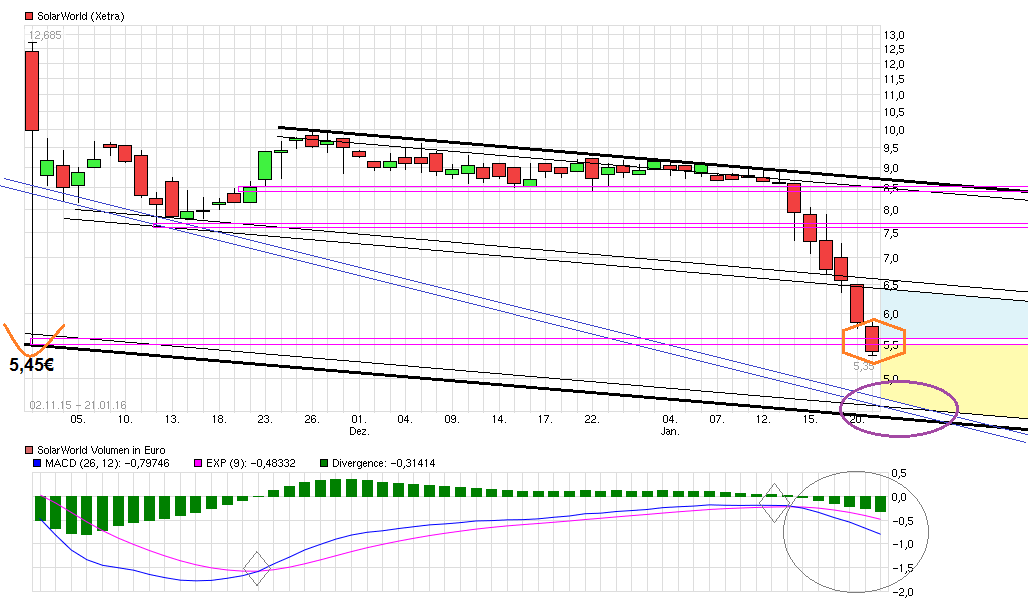The image size is (1028, 606).
Task: Click the 22. date axis label
Action: pyautogui.click(x=591, y=419)
